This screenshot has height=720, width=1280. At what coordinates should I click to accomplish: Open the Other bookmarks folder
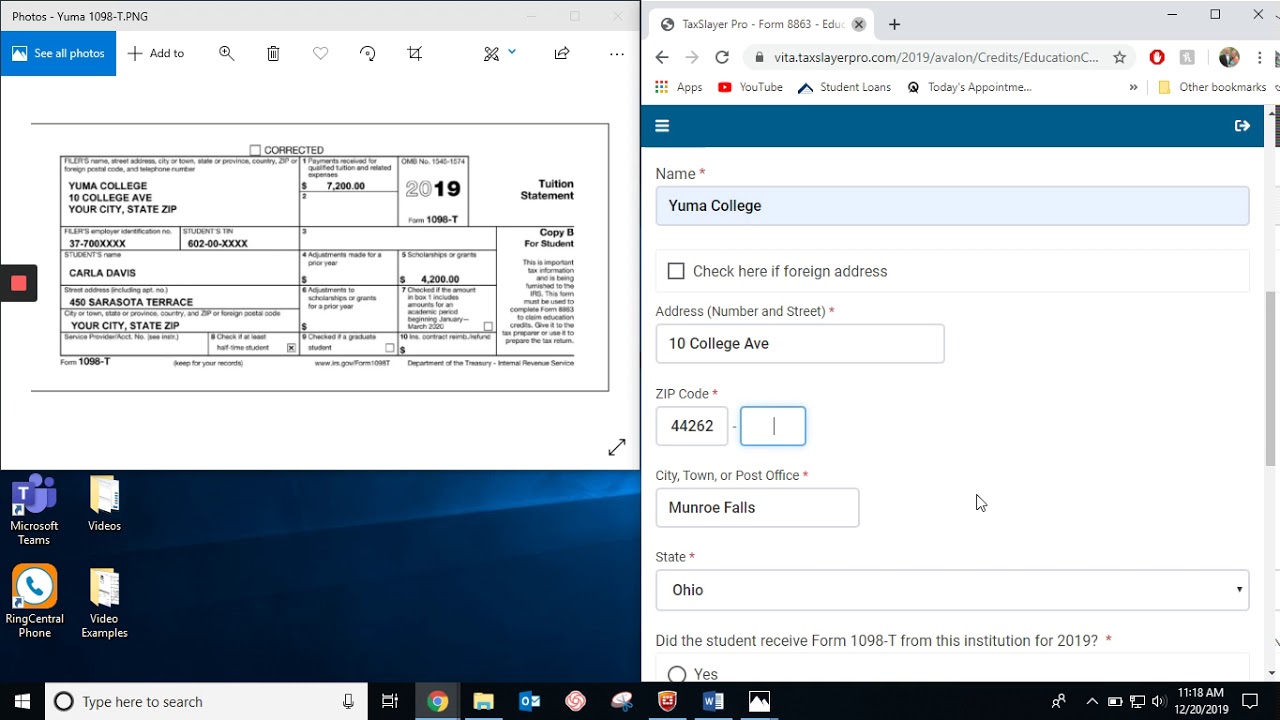point(1211,87)
